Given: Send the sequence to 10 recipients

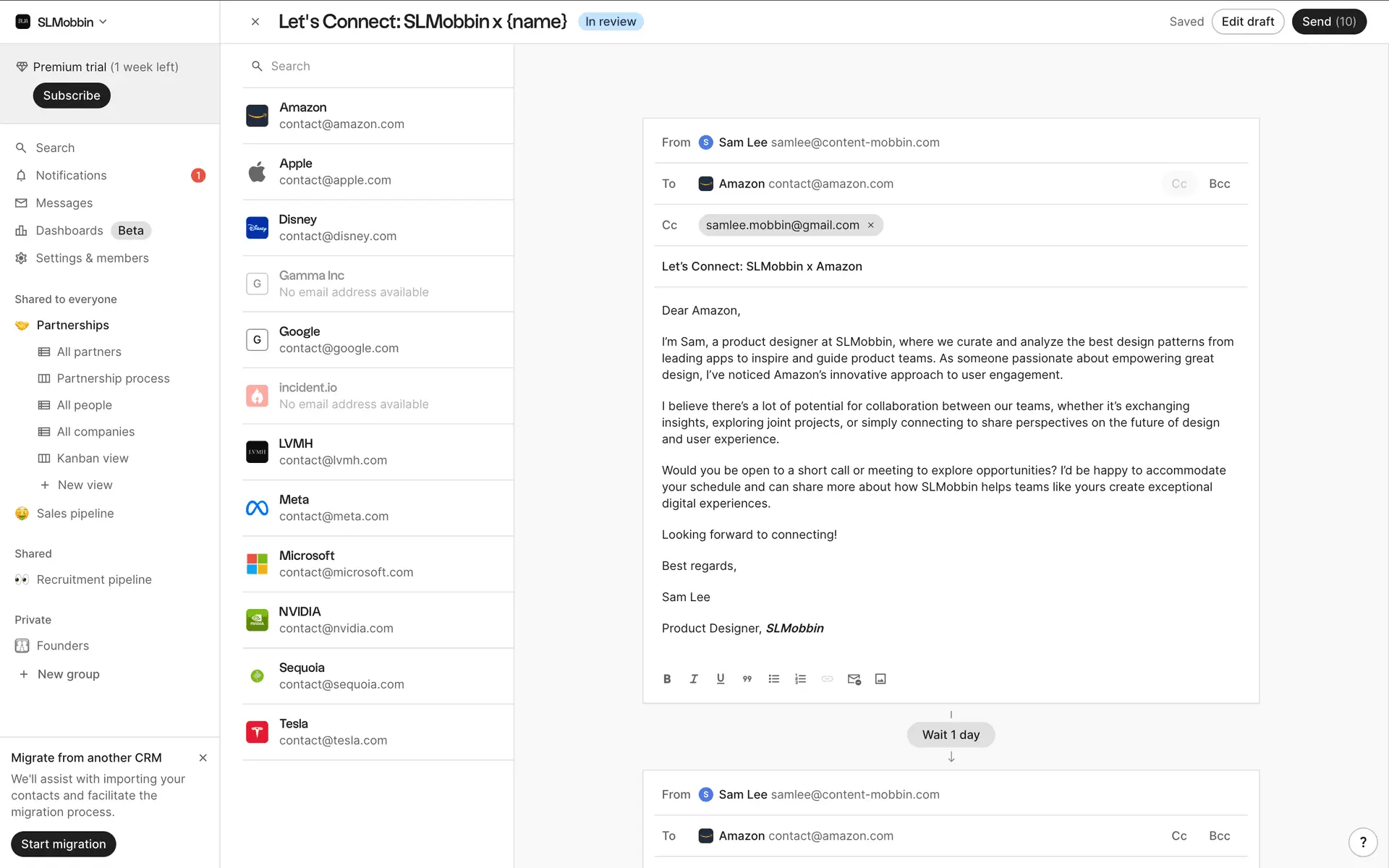Looking at the screenshot, I should 1328,22.
